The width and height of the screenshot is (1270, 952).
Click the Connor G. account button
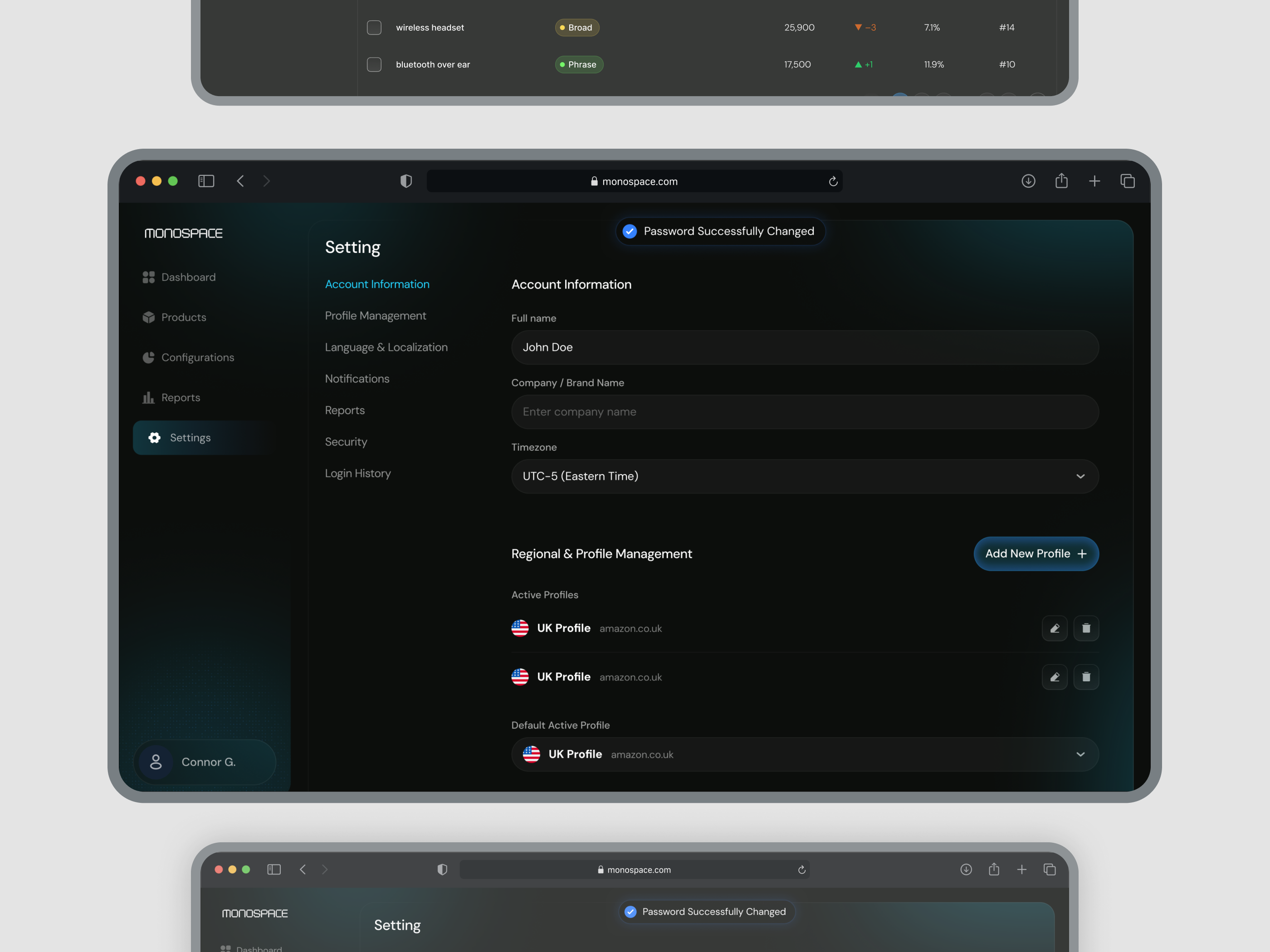(x=205, y=762)
